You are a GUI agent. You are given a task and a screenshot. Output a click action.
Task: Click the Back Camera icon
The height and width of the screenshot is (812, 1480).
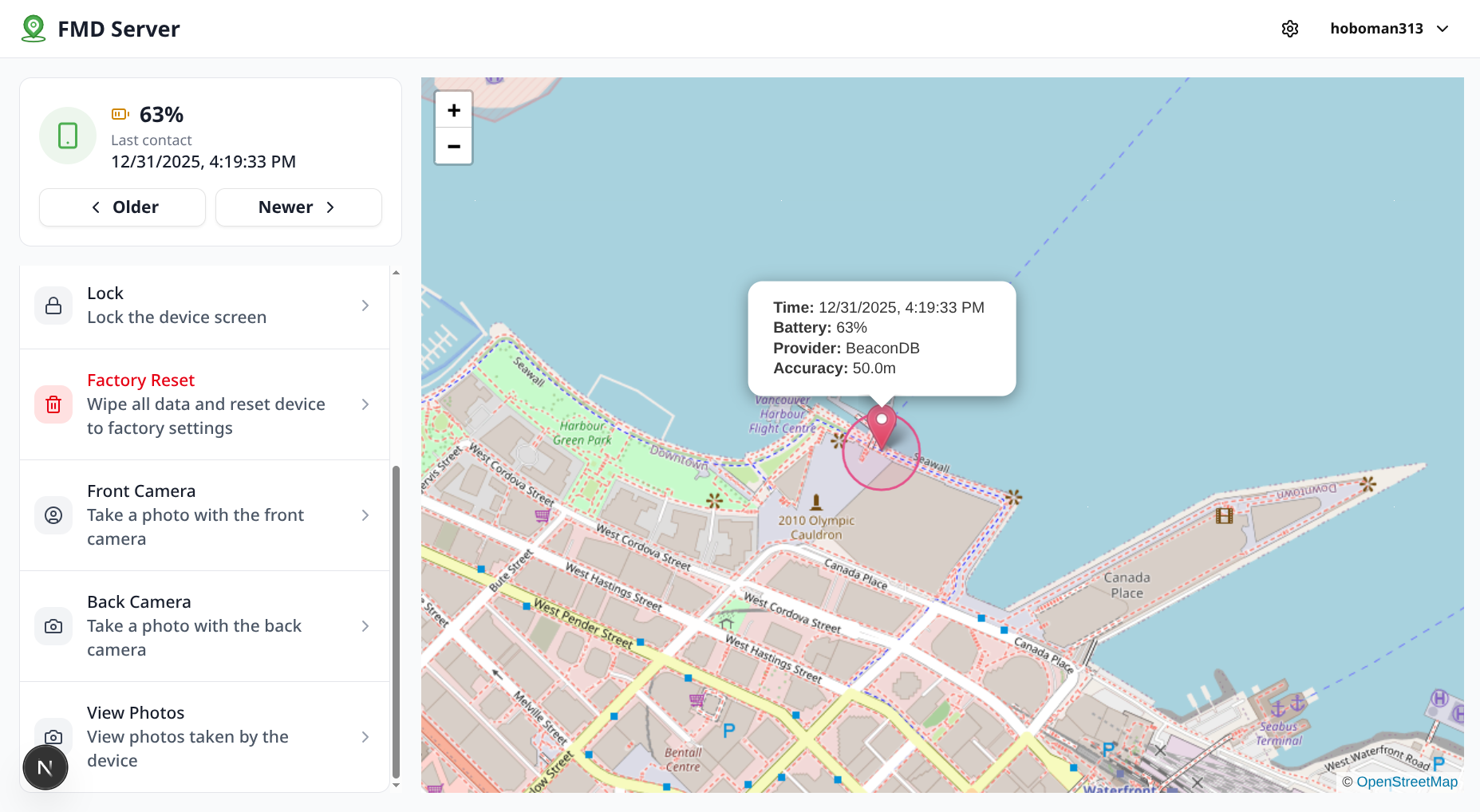[x=53, y=626]
